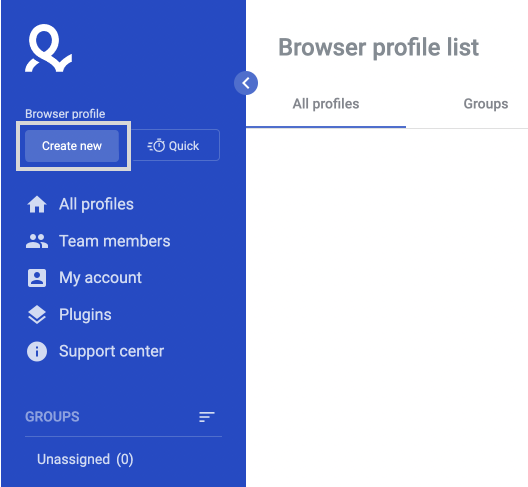Switch to the Groups tab
The width and height of the screenshot is (528, 487).
(x=486, y=104)
